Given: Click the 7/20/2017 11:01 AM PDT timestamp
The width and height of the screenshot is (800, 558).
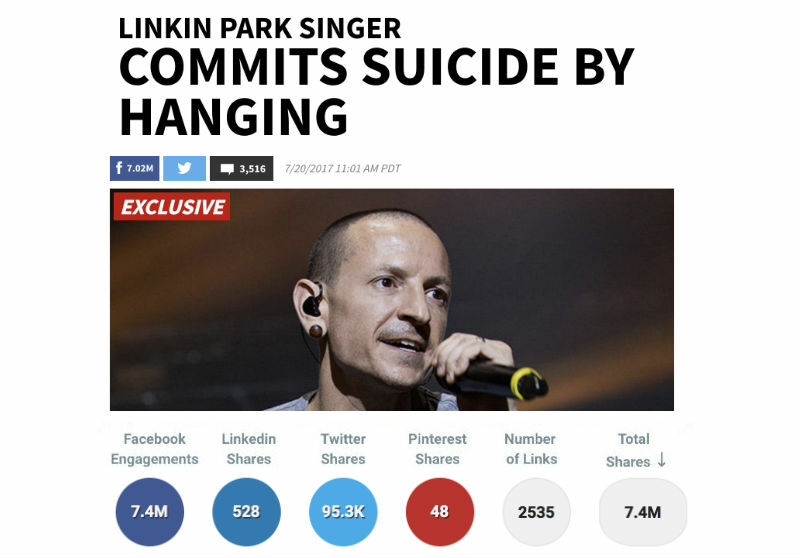Looking at the screenshot, I should [342, 168].
